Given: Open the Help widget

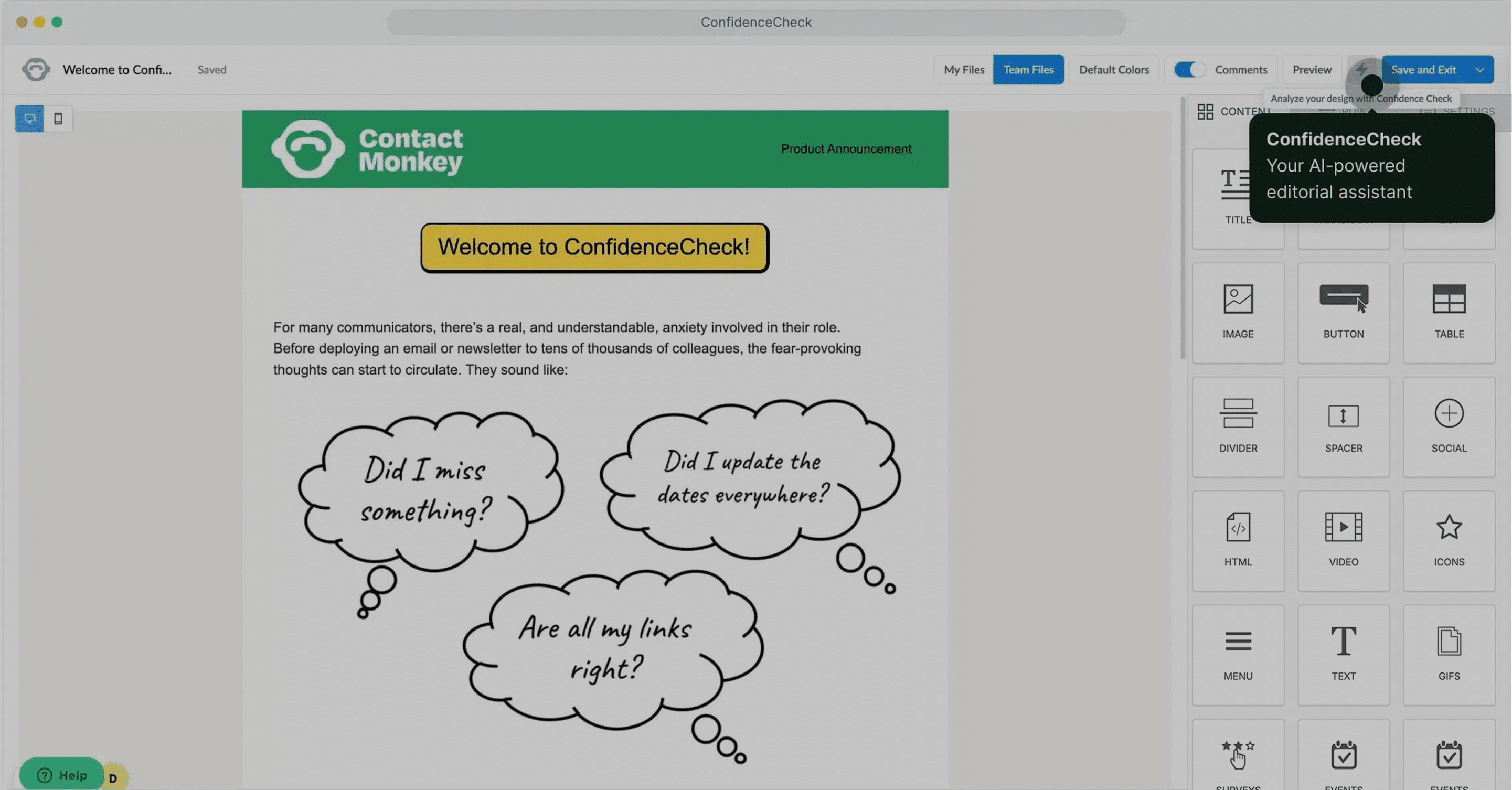Looking at the screenshot, I should pos(61,775).
